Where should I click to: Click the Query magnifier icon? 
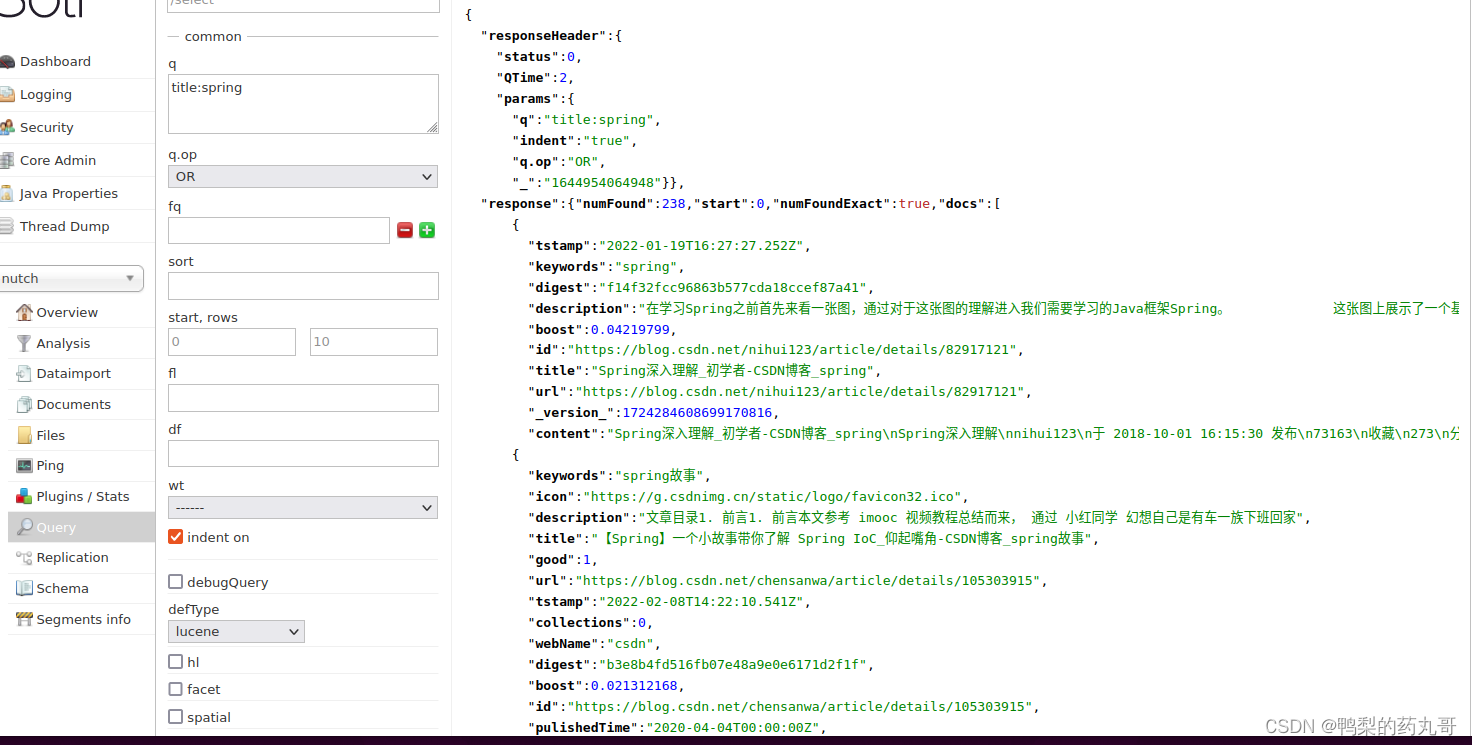(x=24, y=527)
